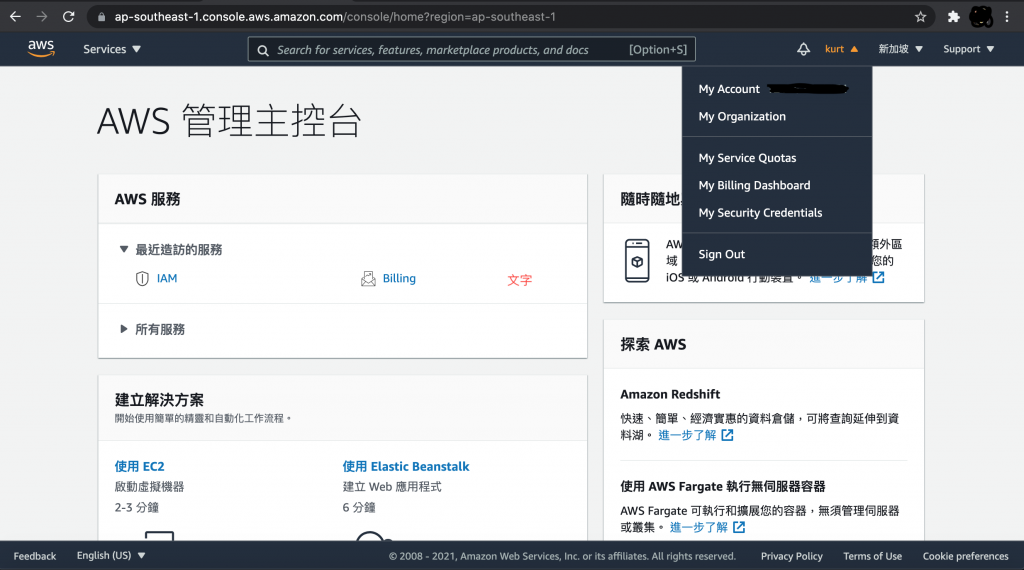Collapse the kurt account dropdown
Image resolution: width=1024 pixels, height=570 pixels.
pyautogui.click(x=841, y=49)
